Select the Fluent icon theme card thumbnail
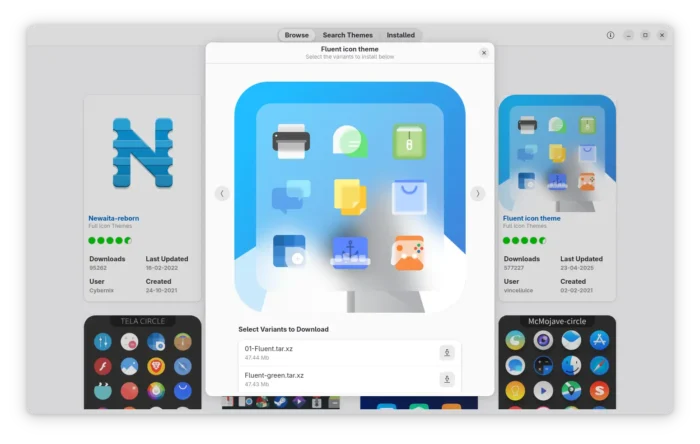 (557, 153)
